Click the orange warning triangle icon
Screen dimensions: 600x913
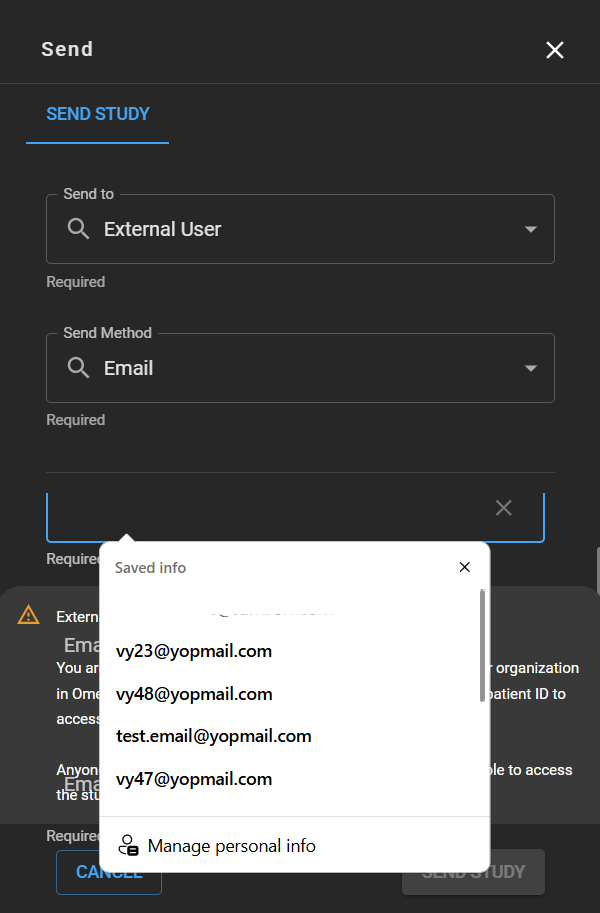(29, 615)
